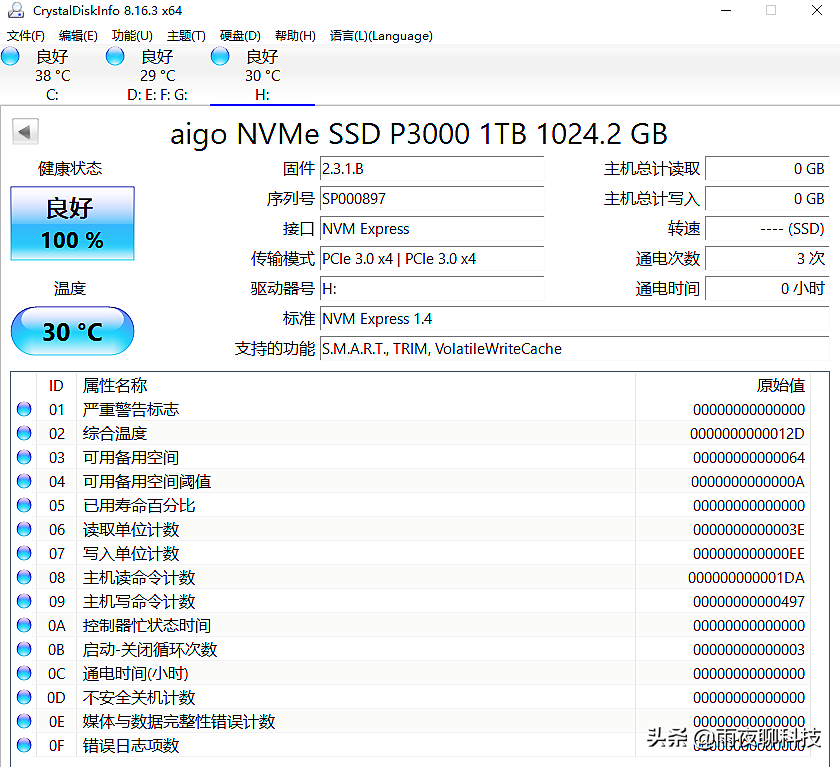The height and width of the screenshot is (767, 840).
Task: Click the drive letter field H:
Action: [432, 289]
